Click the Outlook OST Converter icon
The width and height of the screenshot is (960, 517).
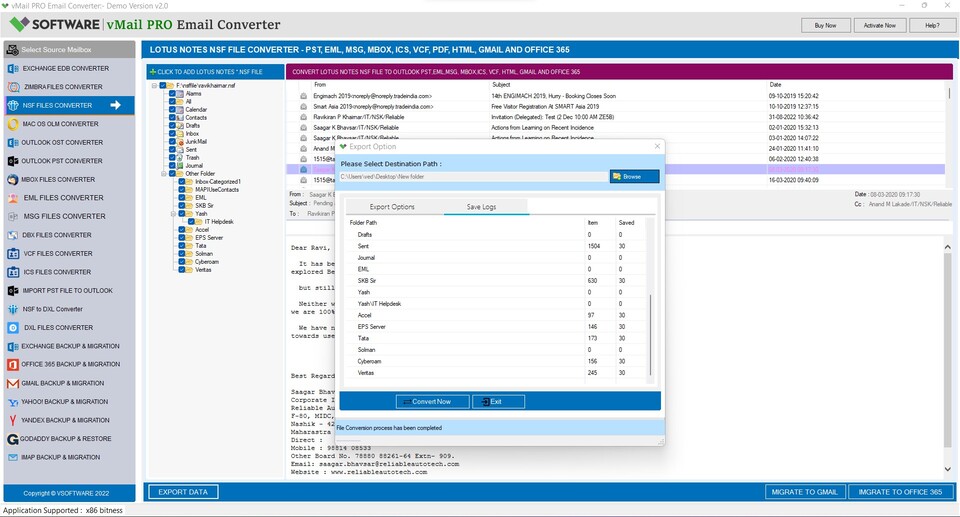pyautogui.click(x=13, y=143)
